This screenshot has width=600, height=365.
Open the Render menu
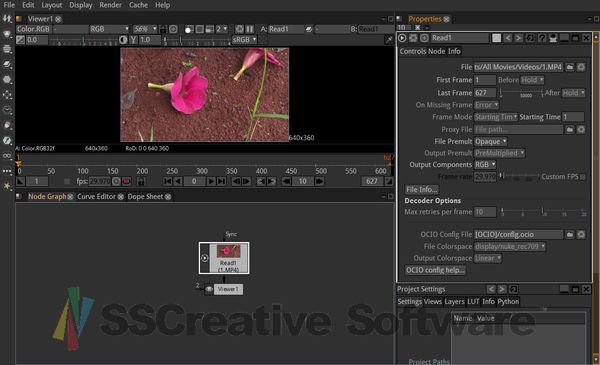click(x=111, y=5)
